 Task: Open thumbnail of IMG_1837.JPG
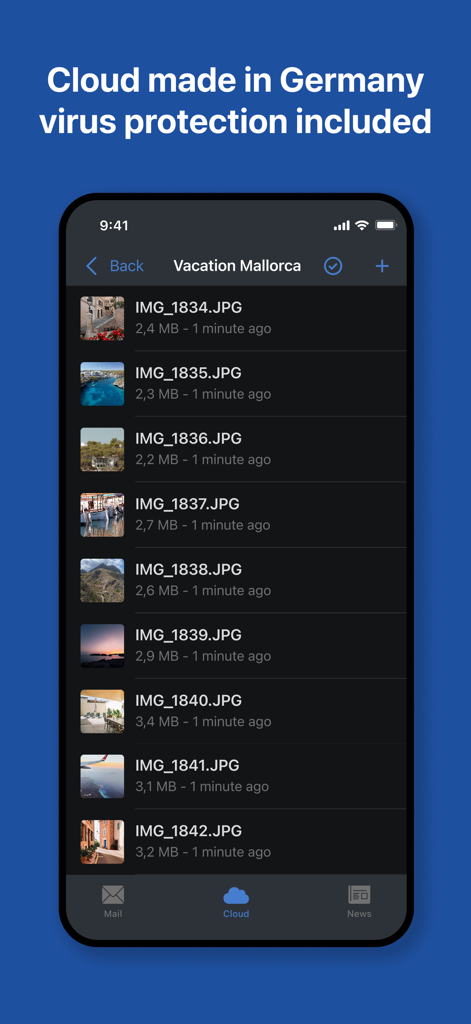(x=102, y=515)
